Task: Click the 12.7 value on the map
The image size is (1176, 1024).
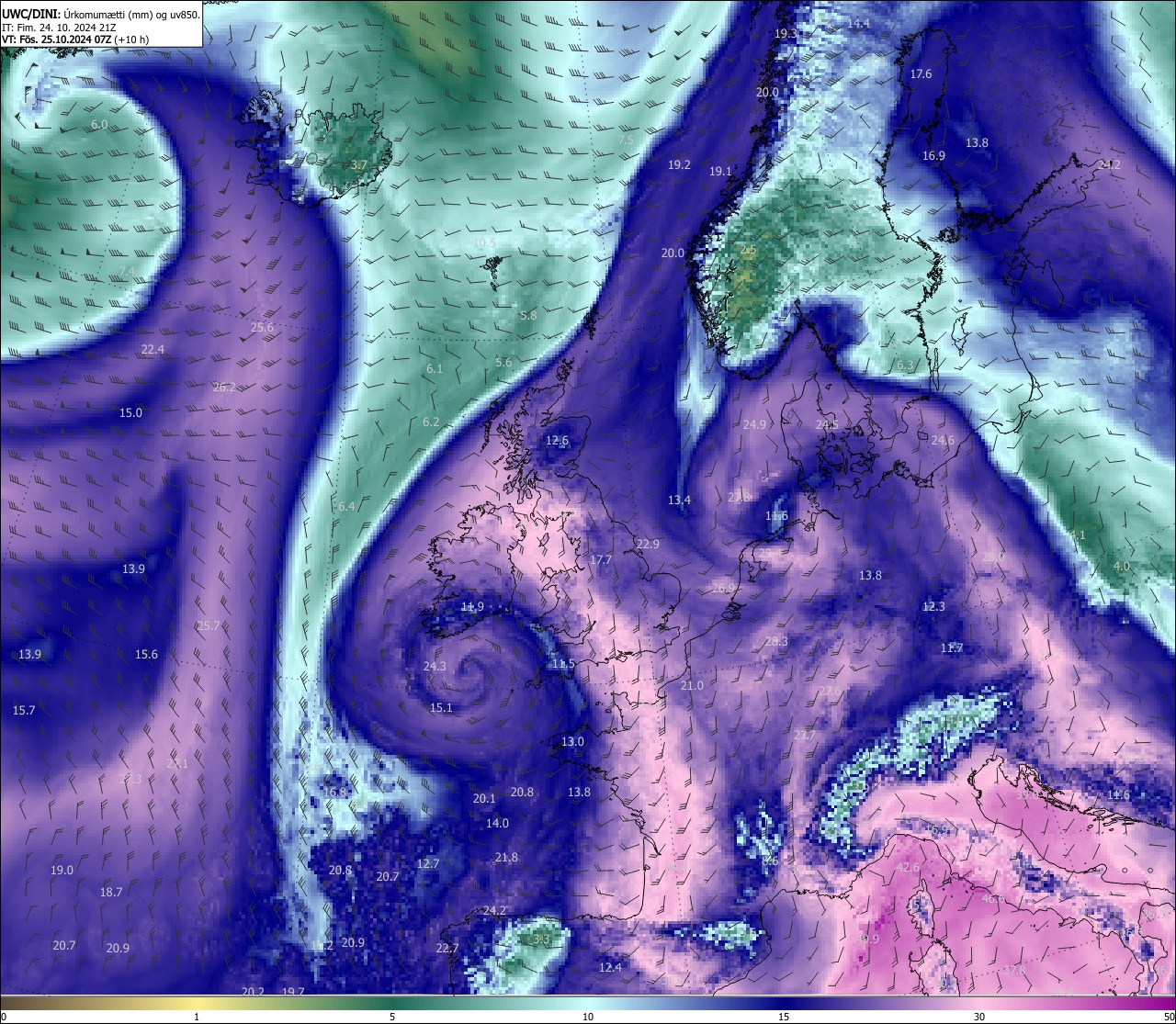Action: click(x=427, y=863)
